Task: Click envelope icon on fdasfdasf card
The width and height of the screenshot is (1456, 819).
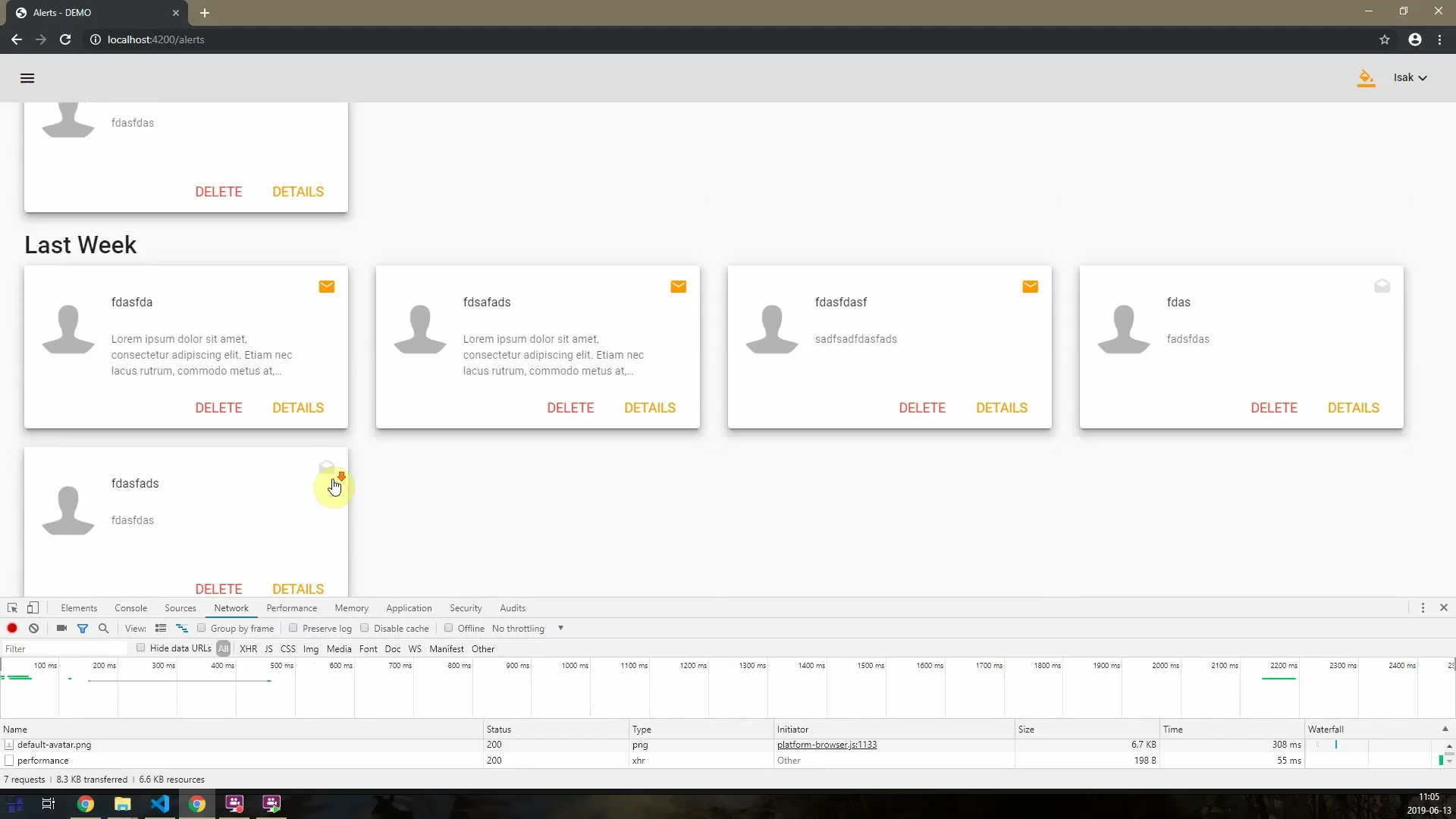Action: pos(1031,287)
